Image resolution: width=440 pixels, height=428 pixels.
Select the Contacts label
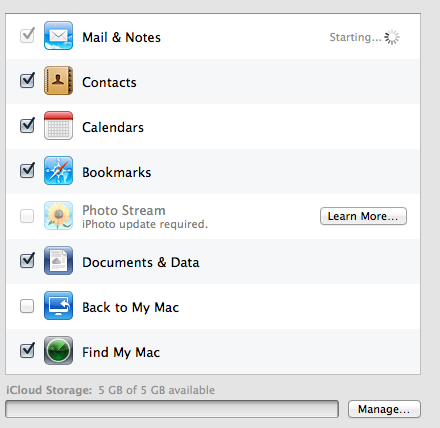[109, 82]
